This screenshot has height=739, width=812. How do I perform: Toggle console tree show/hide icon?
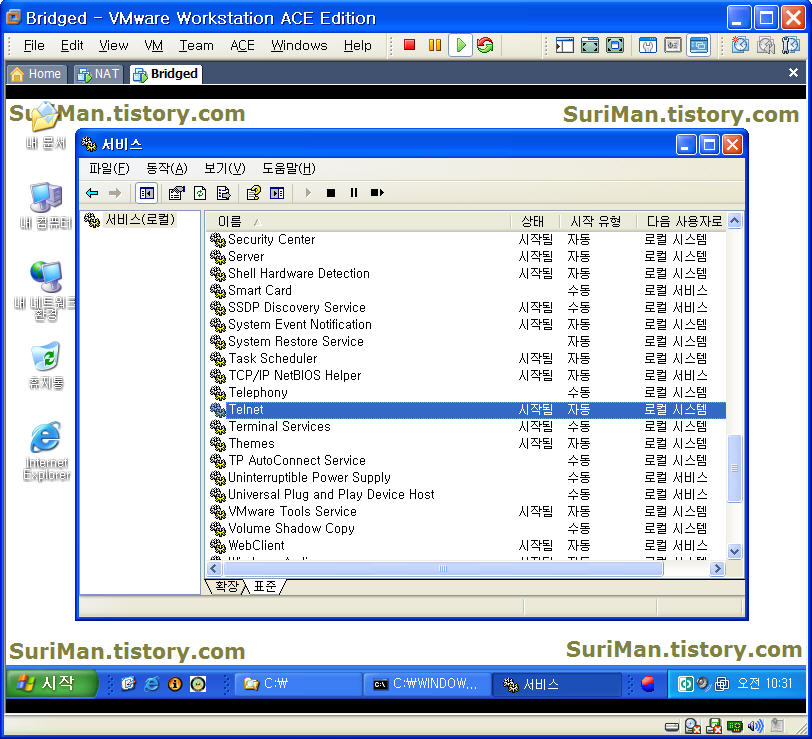[x=147, y=193]
